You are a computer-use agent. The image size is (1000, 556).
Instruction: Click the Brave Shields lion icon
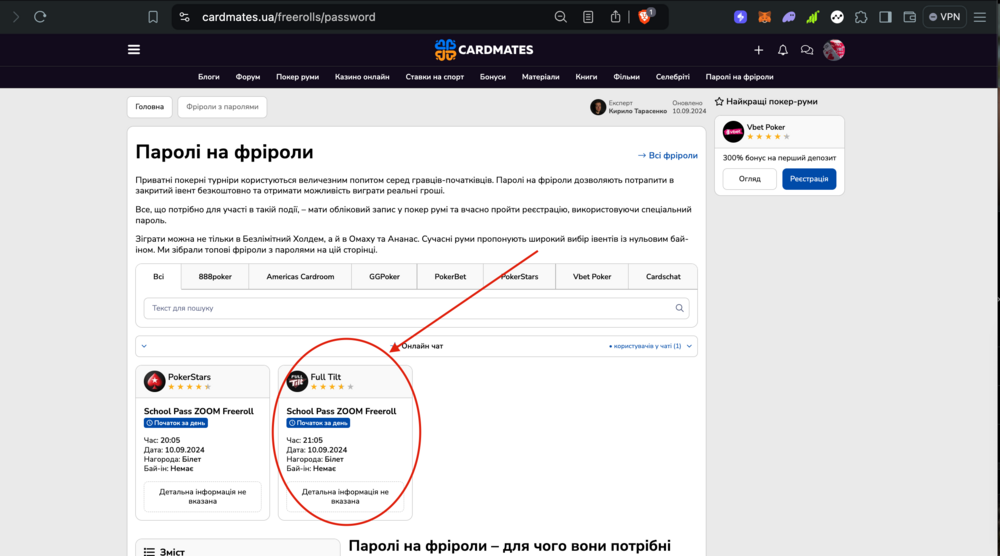(x=645, y=17)
